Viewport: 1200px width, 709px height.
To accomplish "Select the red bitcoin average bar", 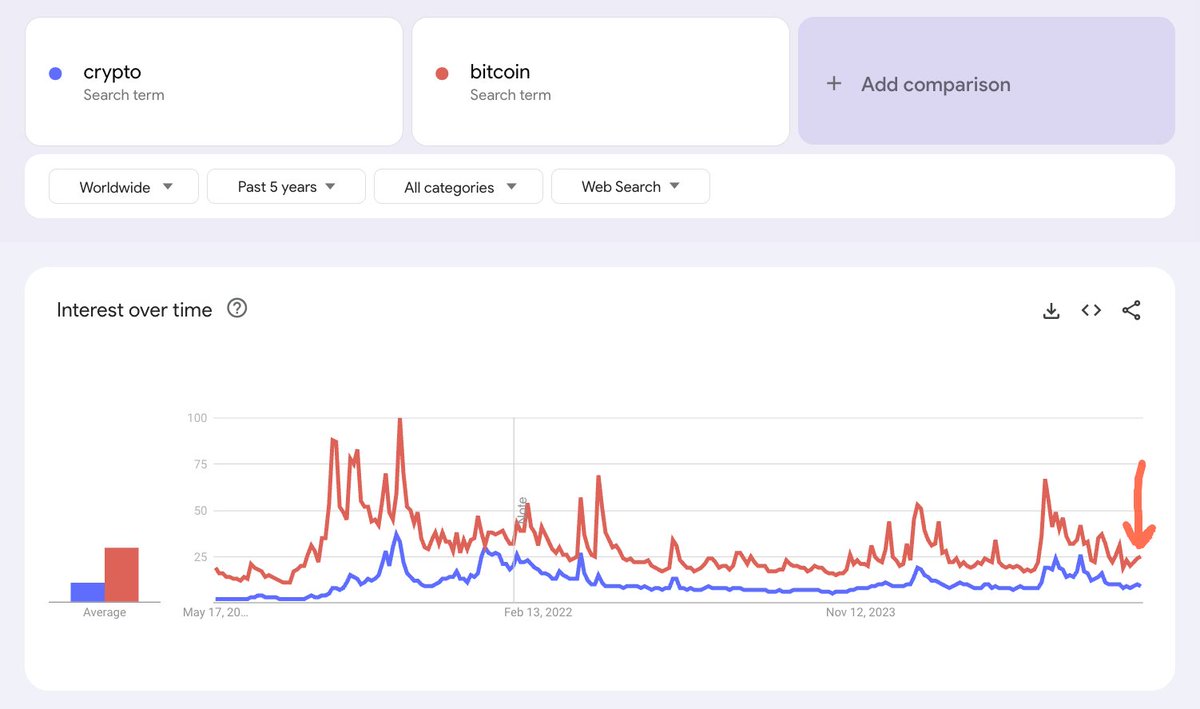I will (x=122, y=575).
